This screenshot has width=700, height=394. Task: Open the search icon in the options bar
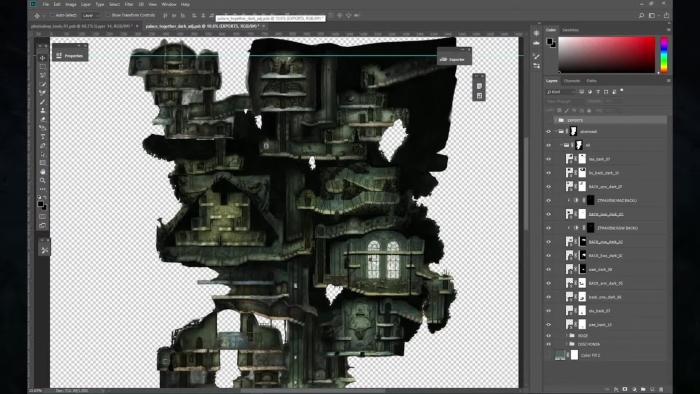click(641, 15)
